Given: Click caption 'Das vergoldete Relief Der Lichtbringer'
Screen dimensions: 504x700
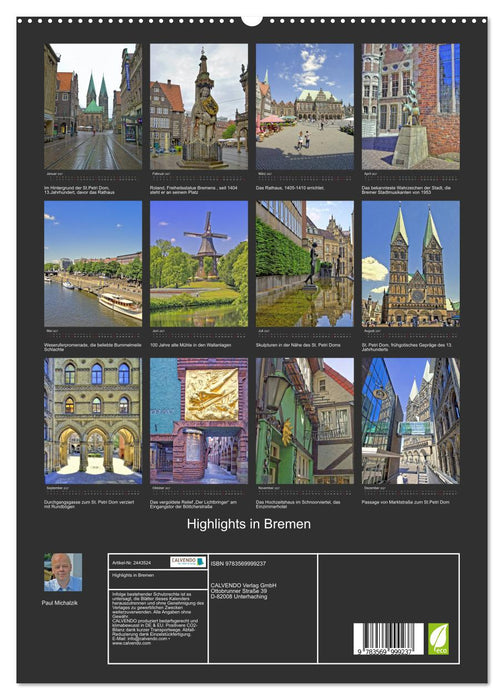Looking at the screenshot, I should (x=193, y=504).
